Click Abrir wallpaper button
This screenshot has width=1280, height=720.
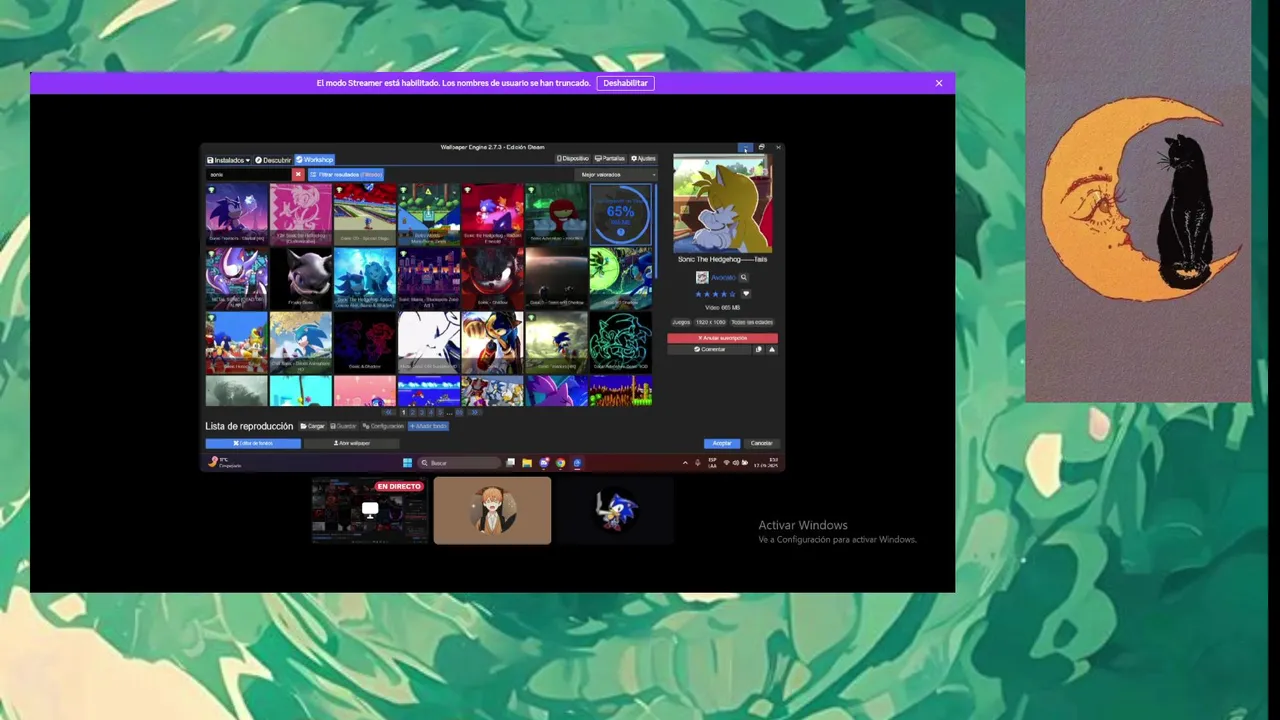click(x=352, y=443)
